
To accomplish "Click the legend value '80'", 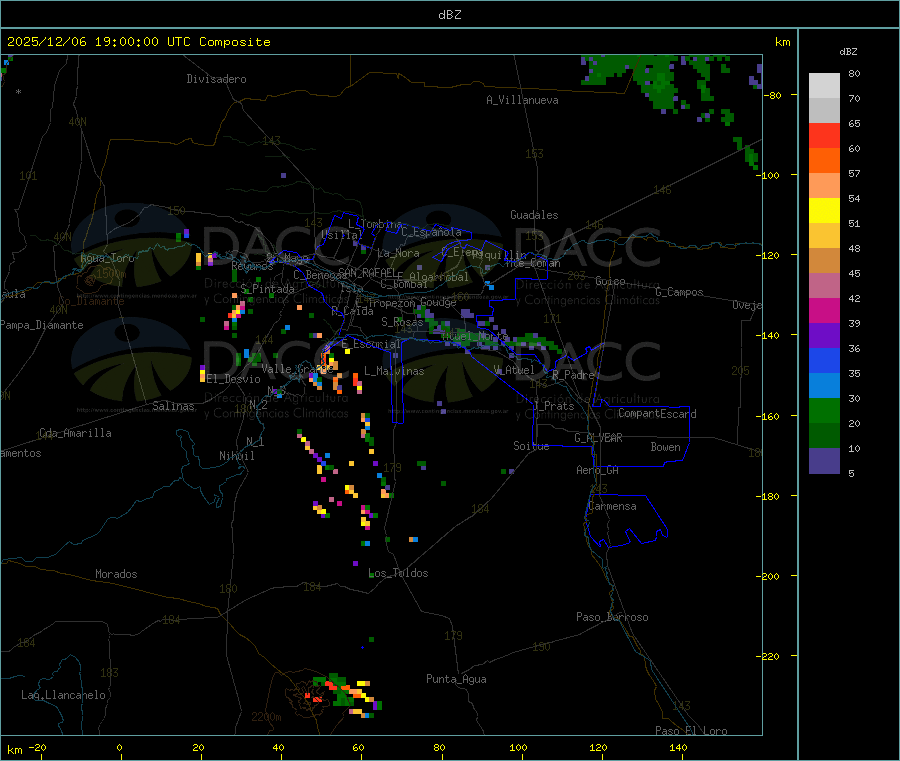I will pos(854,73).
